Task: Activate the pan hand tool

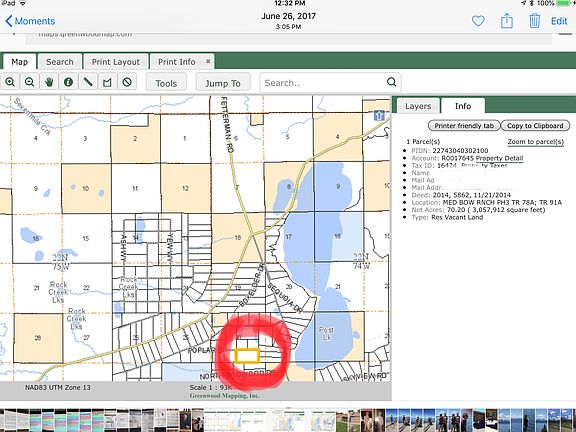Action: (x=49, y=82)
